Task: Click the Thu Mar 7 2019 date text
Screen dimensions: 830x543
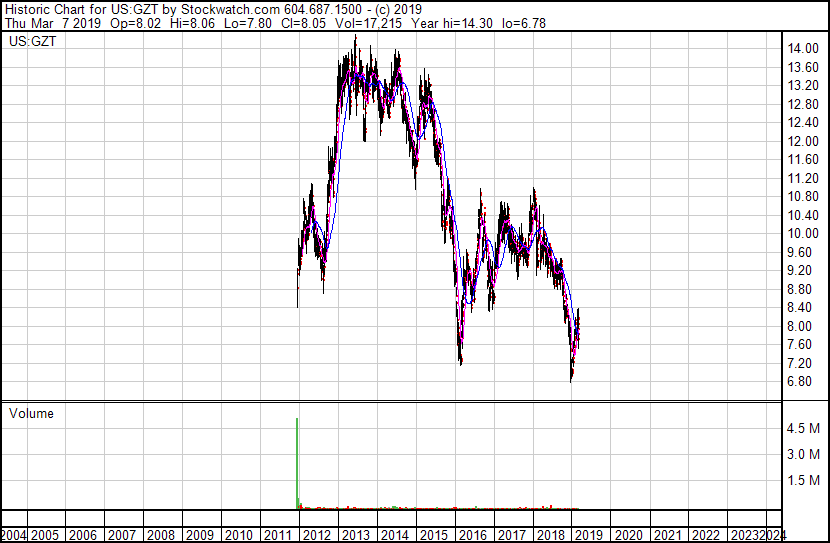Action: click(53, 23)
